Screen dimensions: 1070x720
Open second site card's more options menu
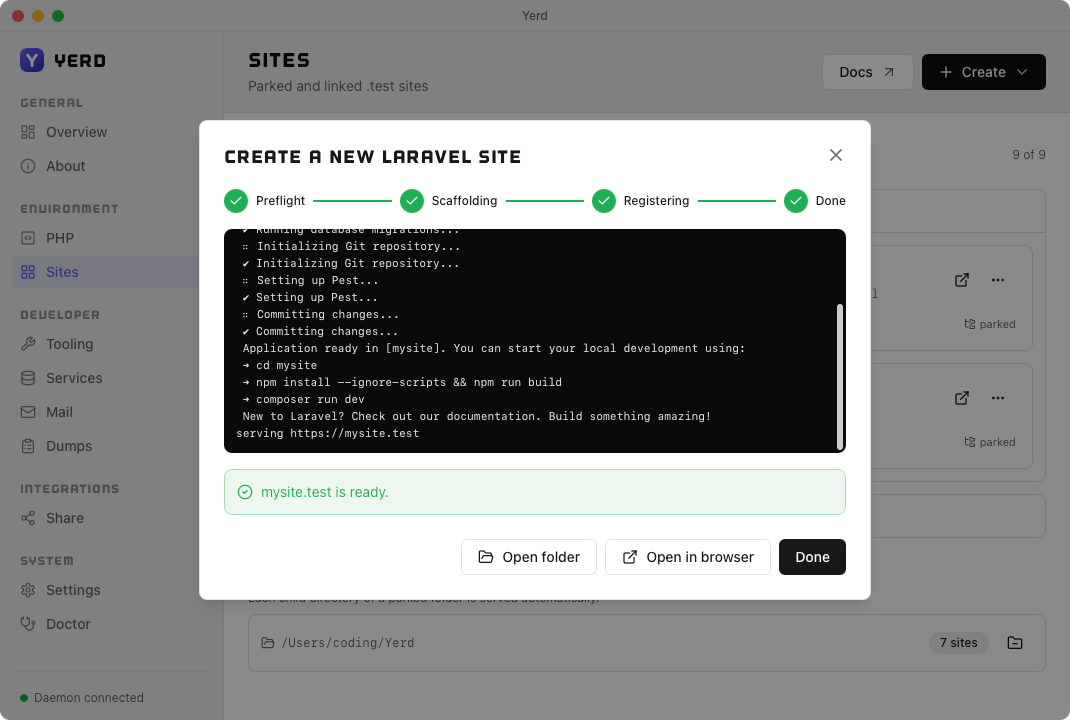pyautogui.click(x=998, y=398)
